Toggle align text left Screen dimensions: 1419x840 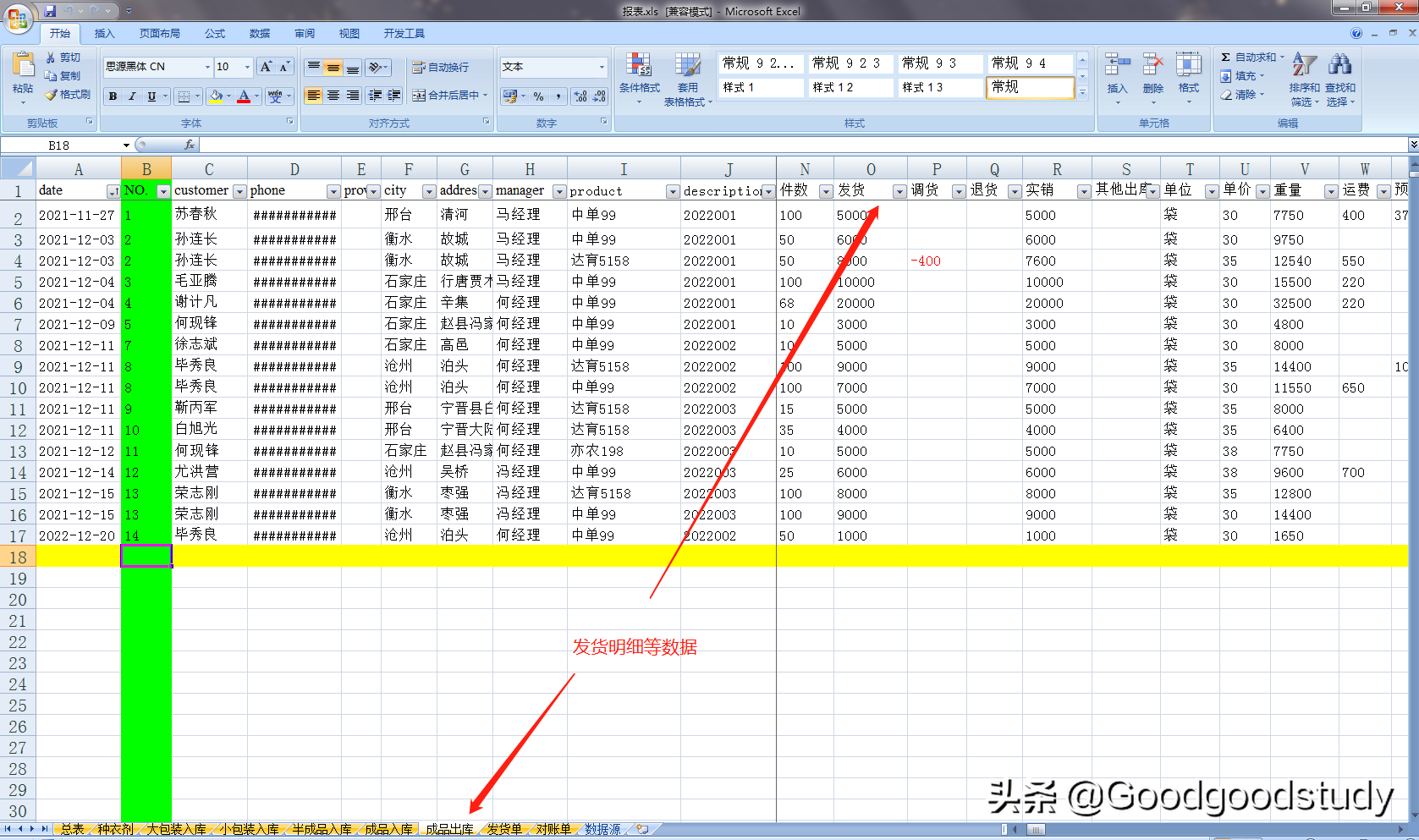click(314, 96)
